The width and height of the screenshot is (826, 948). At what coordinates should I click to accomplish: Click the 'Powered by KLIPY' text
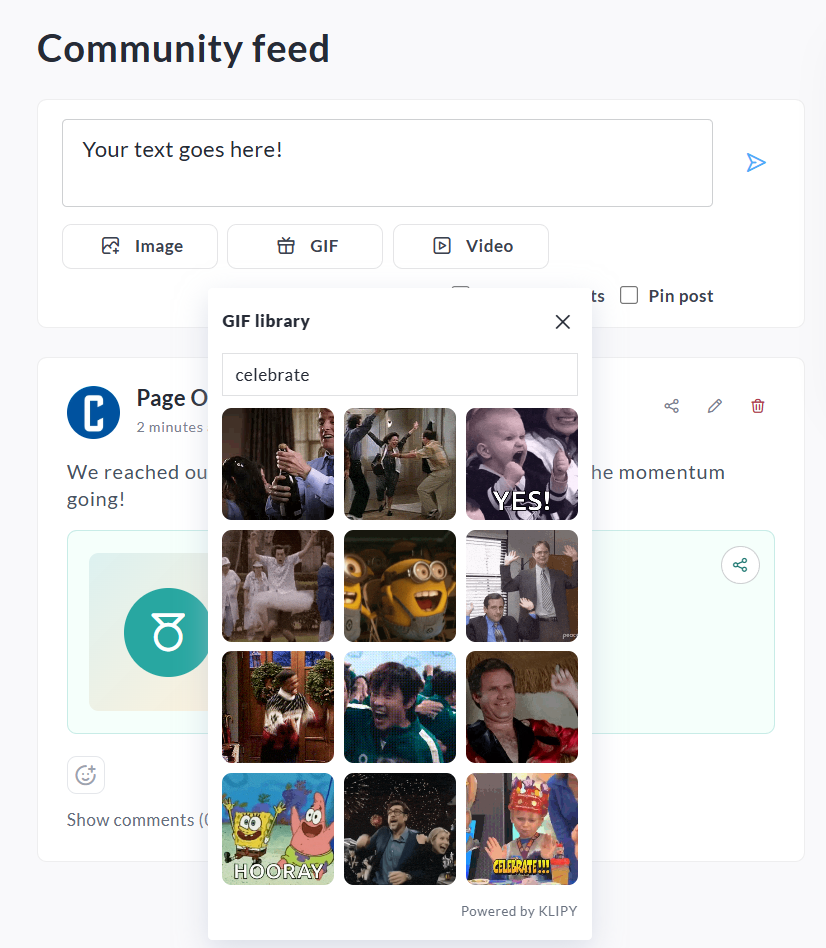pyautogui.click(x=519, y=911)
